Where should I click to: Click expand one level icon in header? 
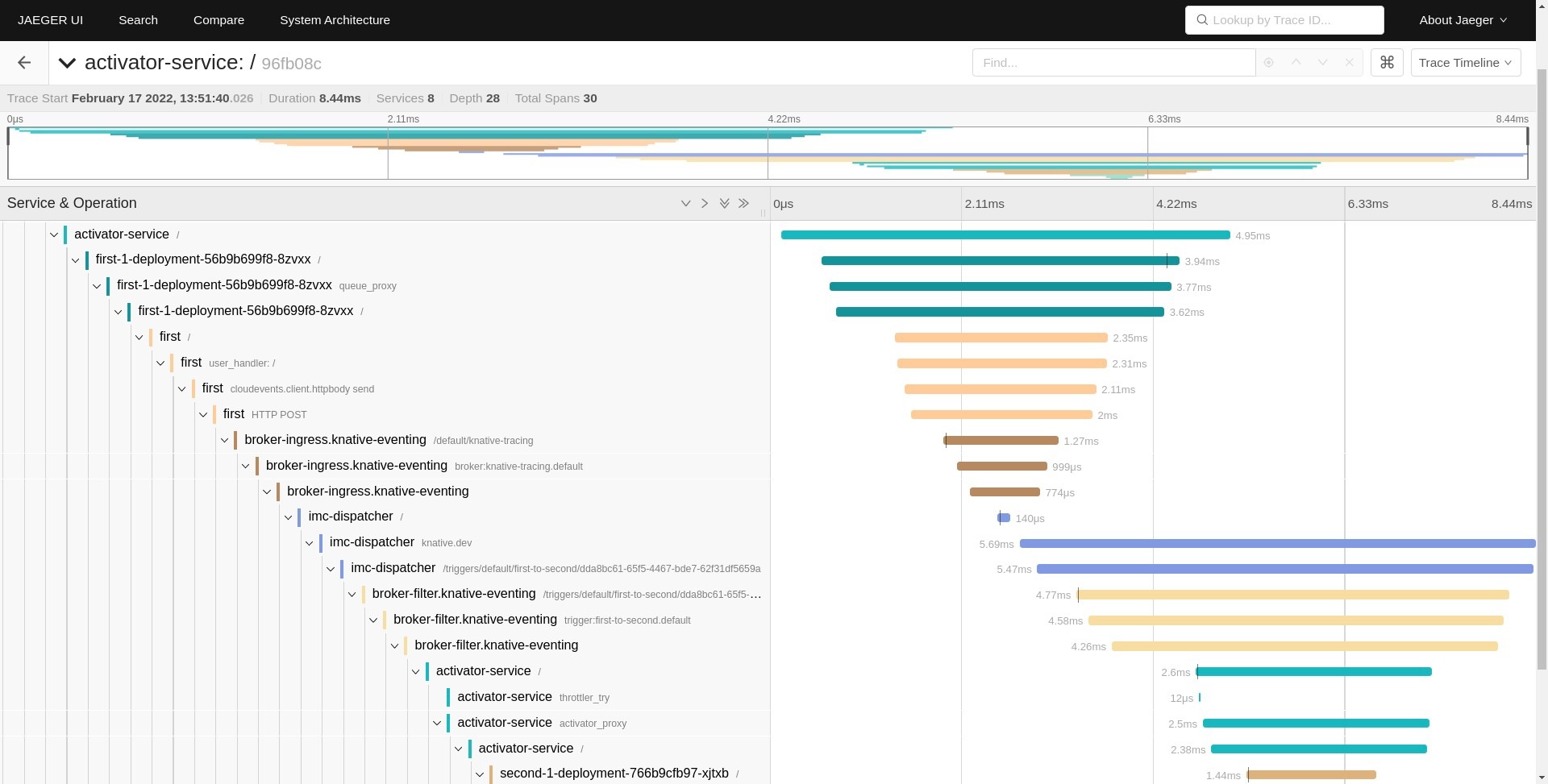coord(685,204)
